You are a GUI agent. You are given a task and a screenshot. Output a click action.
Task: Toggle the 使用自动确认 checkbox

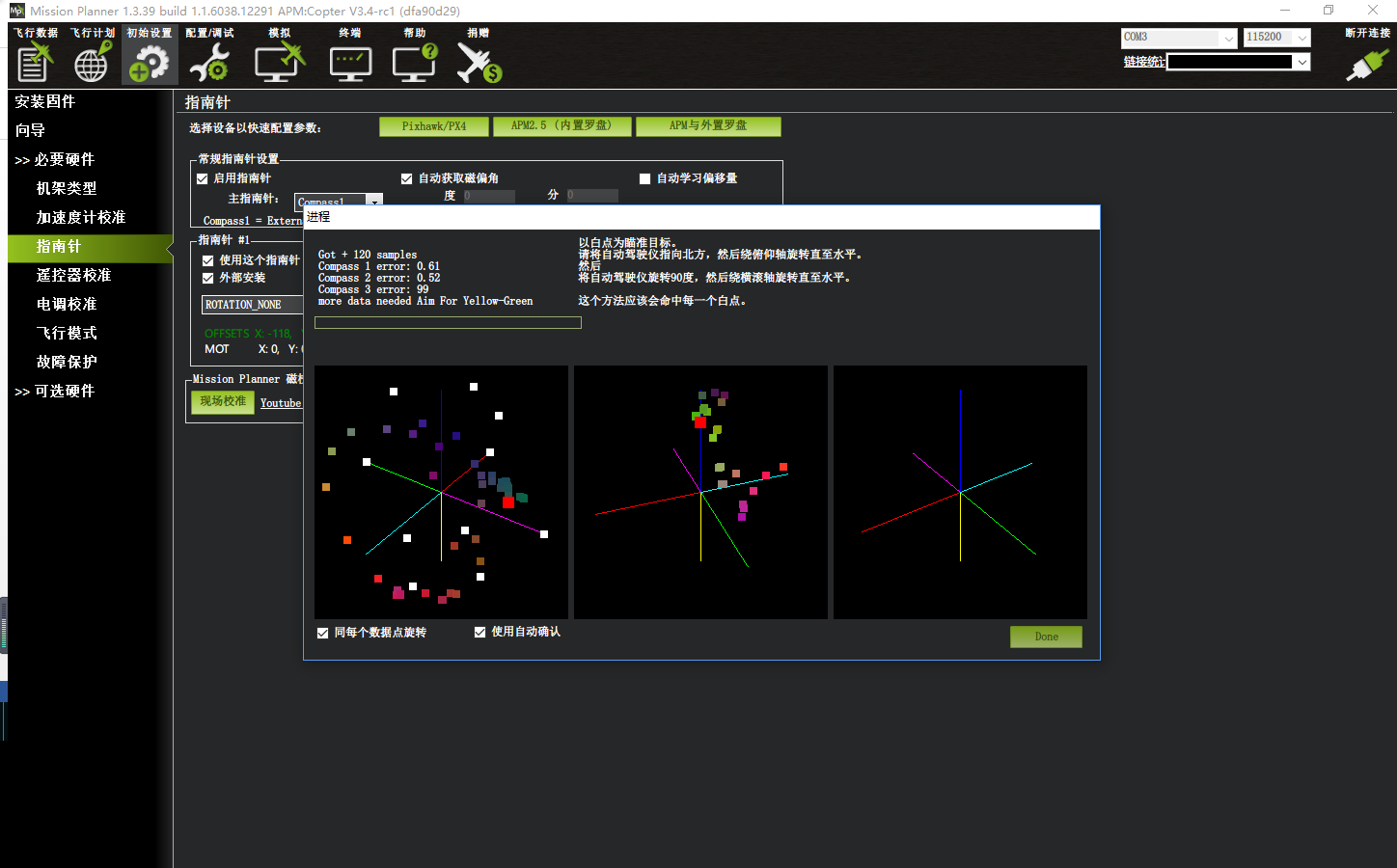point(480,632)
